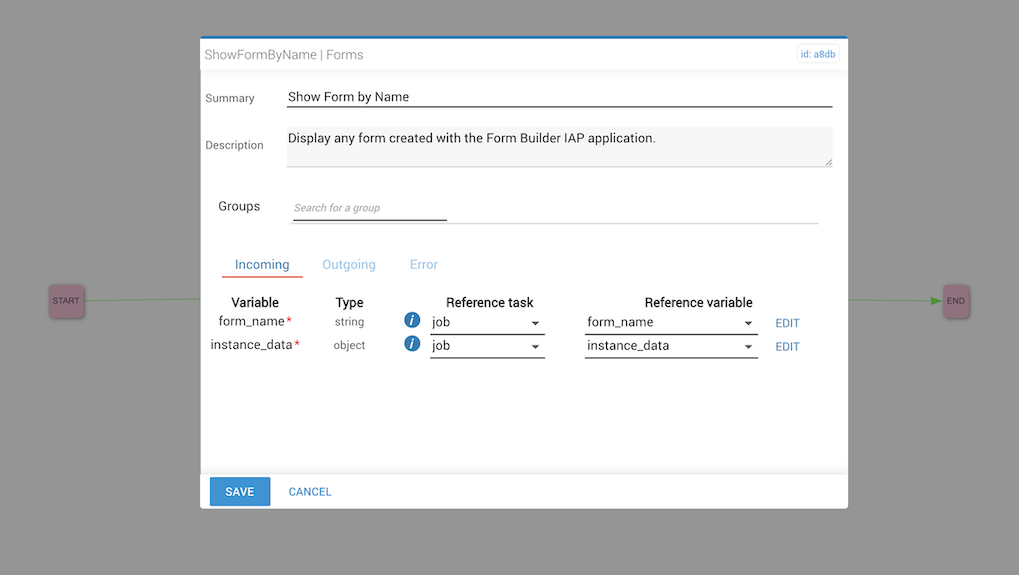Click info icon for form_name row
1019x575 pixels.
click(x=412, y=320)
